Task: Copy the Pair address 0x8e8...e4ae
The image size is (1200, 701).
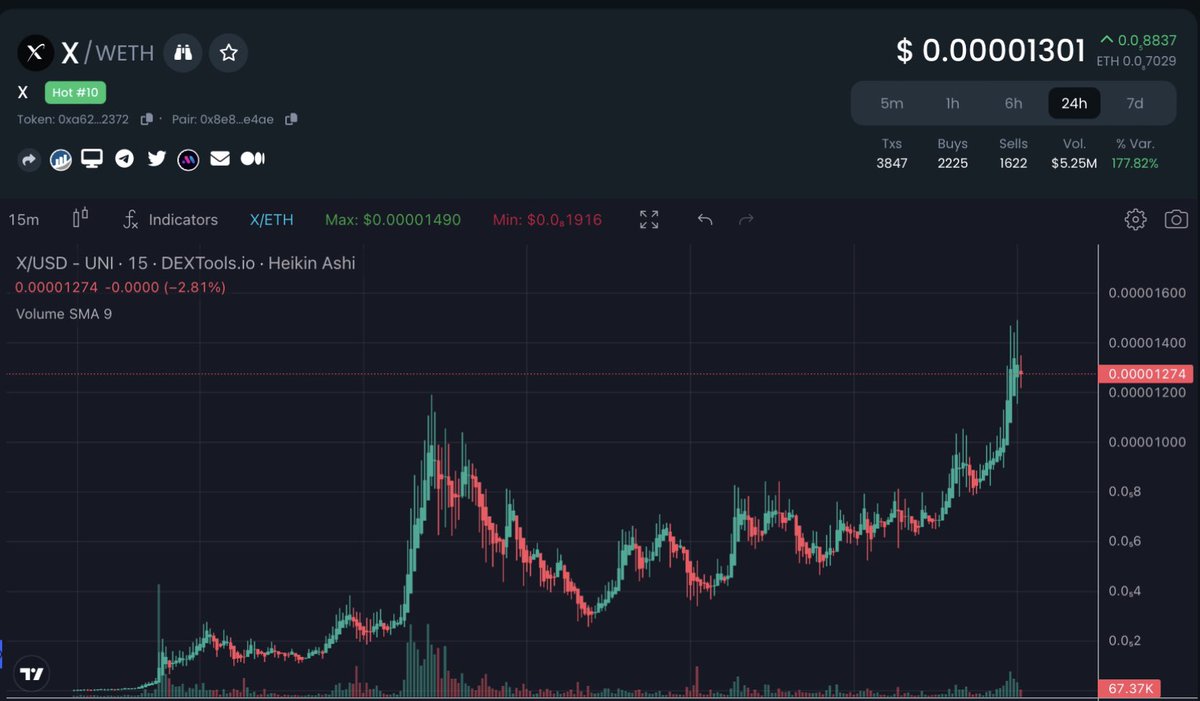Action: tap(291, 119)
